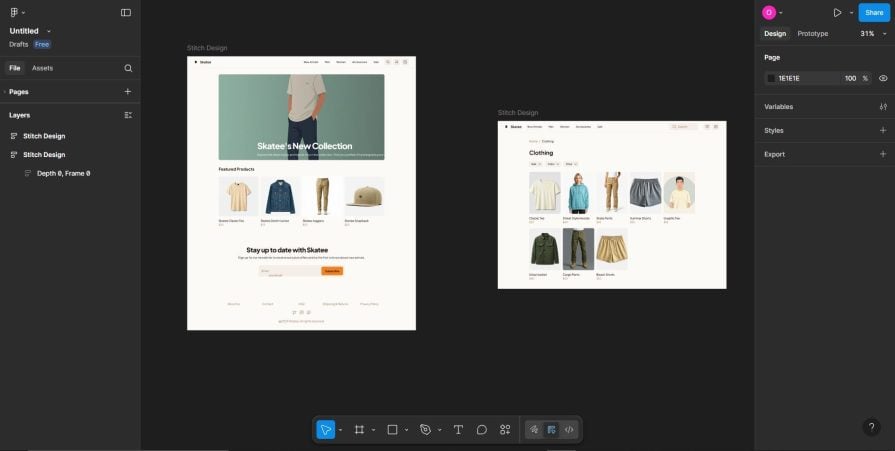Select right Stitch Design frame title on canvas

tap(518, 112)
